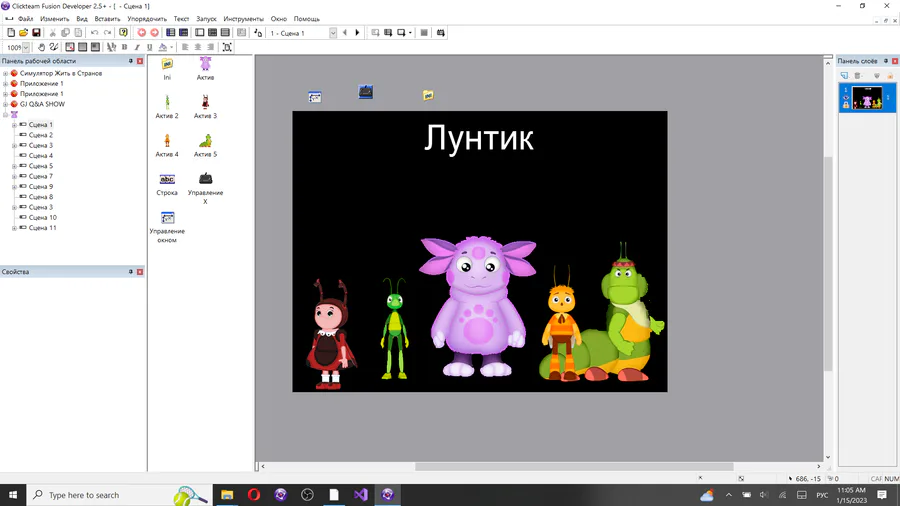Image resolution: width=900 pixels, height=506 pixels.
Task: Click the Windows search box on the taskbar
Action: tap(118, 495)
